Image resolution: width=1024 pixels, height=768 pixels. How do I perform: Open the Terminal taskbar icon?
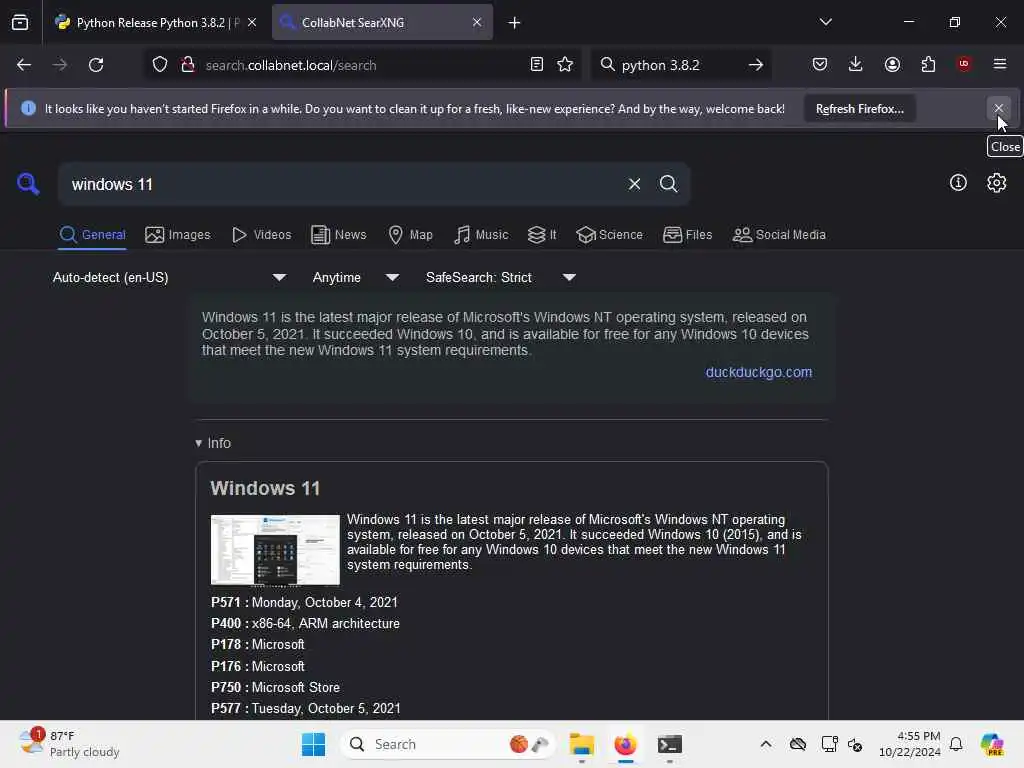669,744
